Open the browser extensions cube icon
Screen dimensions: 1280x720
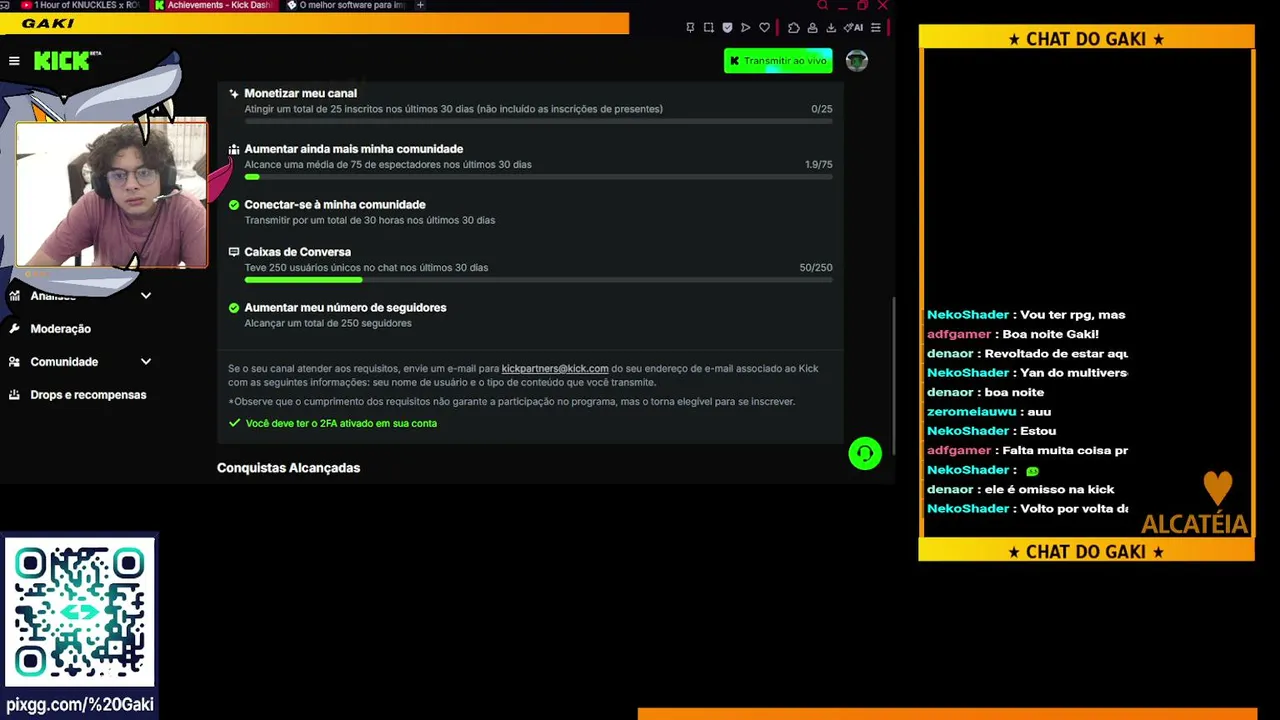click(794, 28)
